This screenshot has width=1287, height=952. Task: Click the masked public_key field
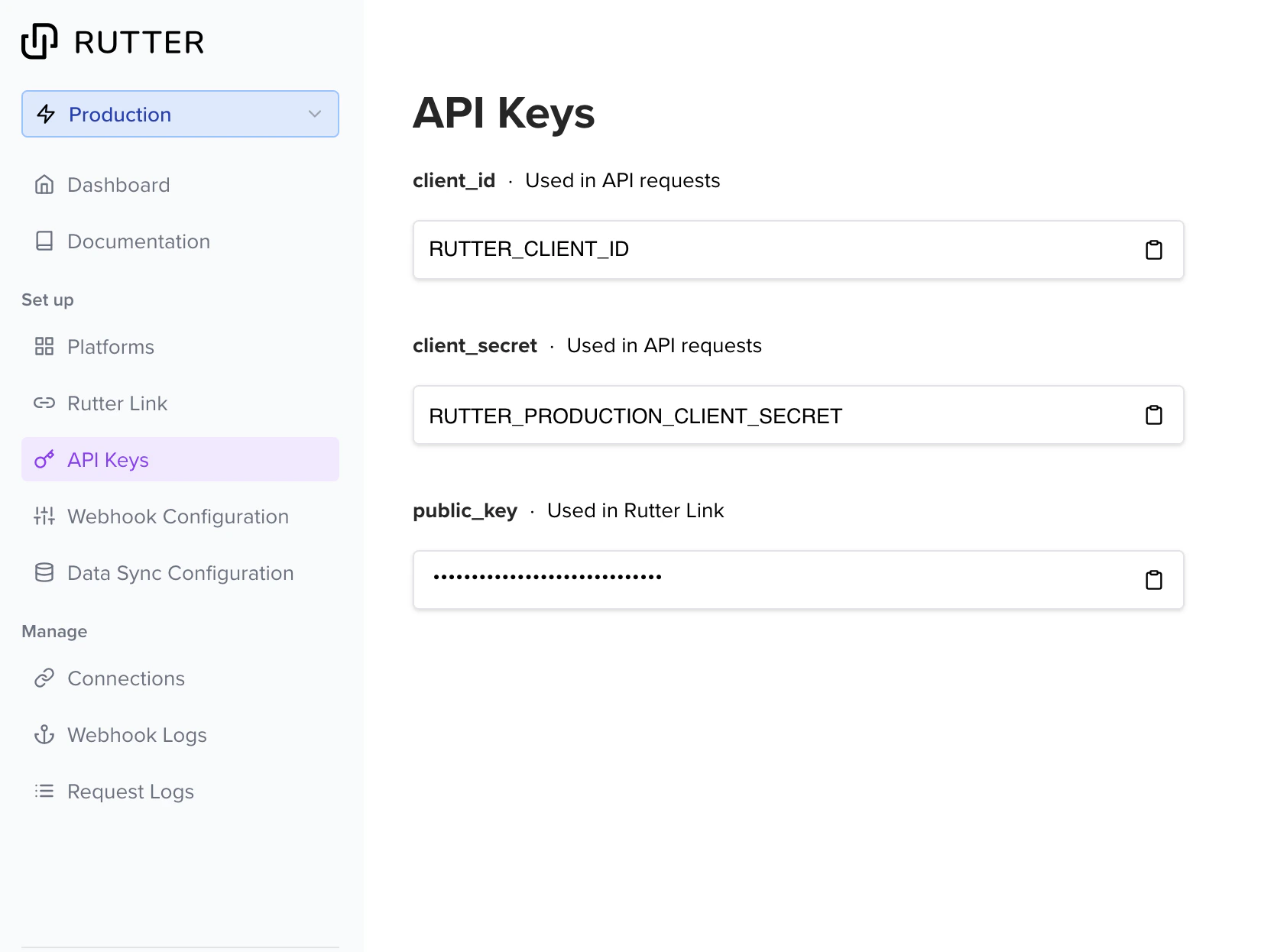pos(799,580)
